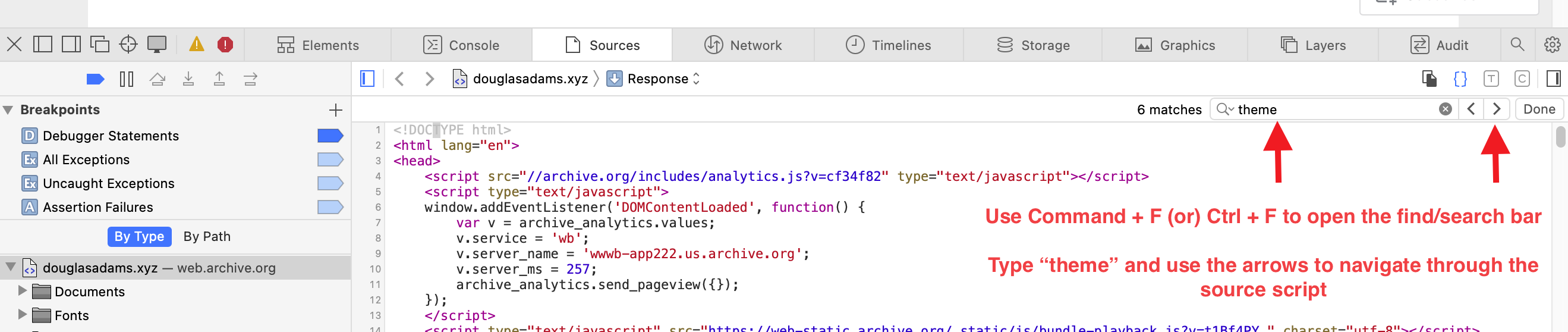Click the theme search input field

coord(1333,109)
